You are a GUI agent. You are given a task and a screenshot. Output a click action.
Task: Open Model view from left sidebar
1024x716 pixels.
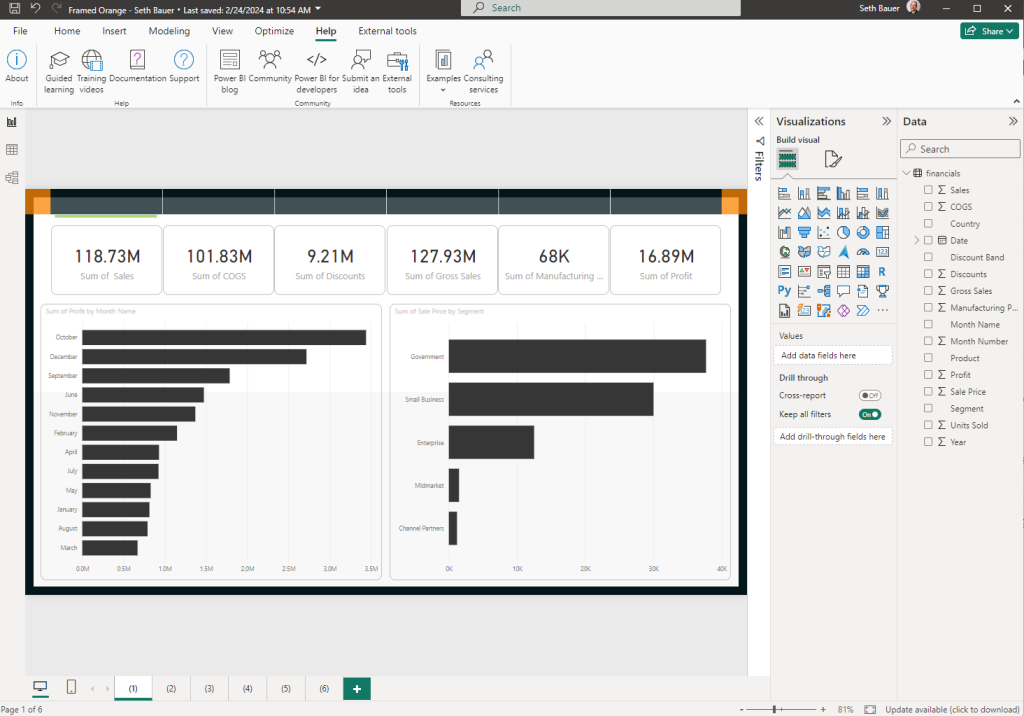[x=12, y=178]
